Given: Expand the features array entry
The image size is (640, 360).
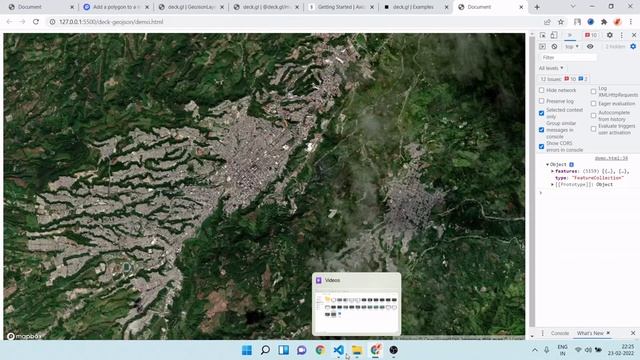Looking at the screenshot, I should click(553, 171).
